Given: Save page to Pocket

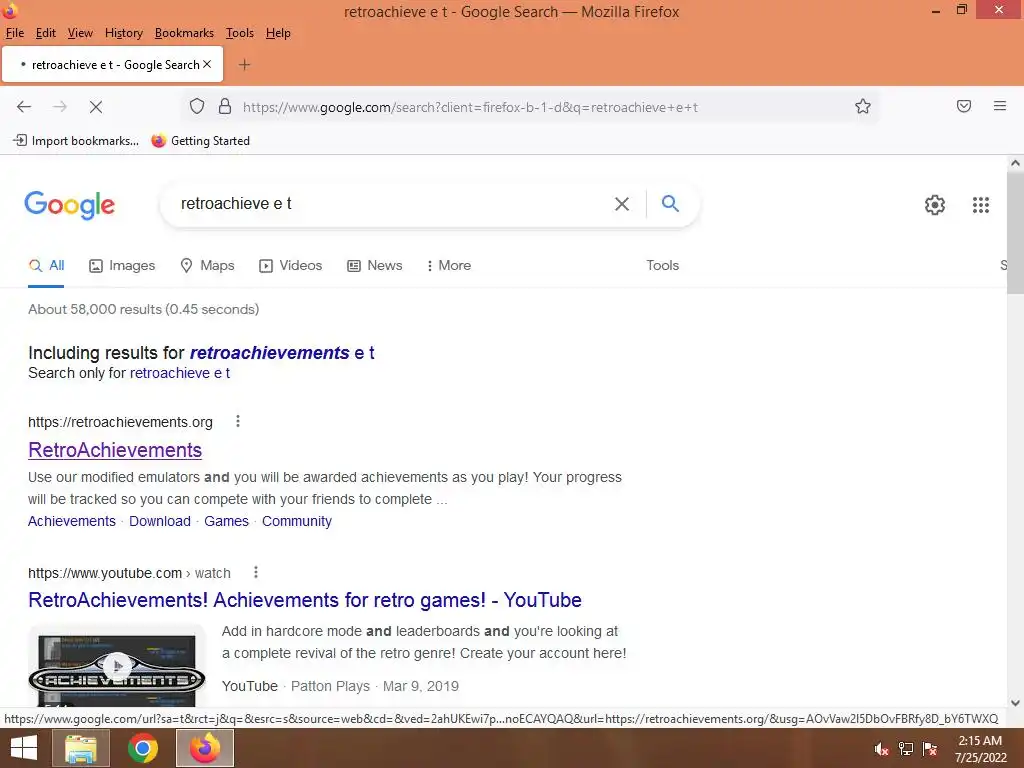Looking at the screenshot, I should (964, 106).
